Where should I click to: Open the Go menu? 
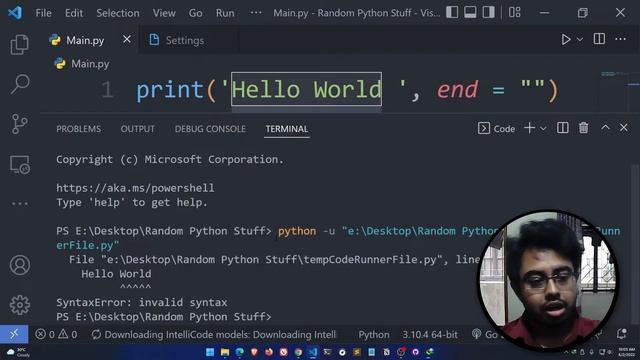click(x=196, y=13)
